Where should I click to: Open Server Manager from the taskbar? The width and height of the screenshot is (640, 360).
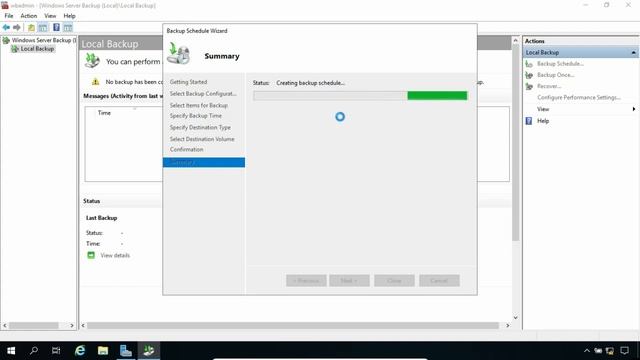pos(126,351)
